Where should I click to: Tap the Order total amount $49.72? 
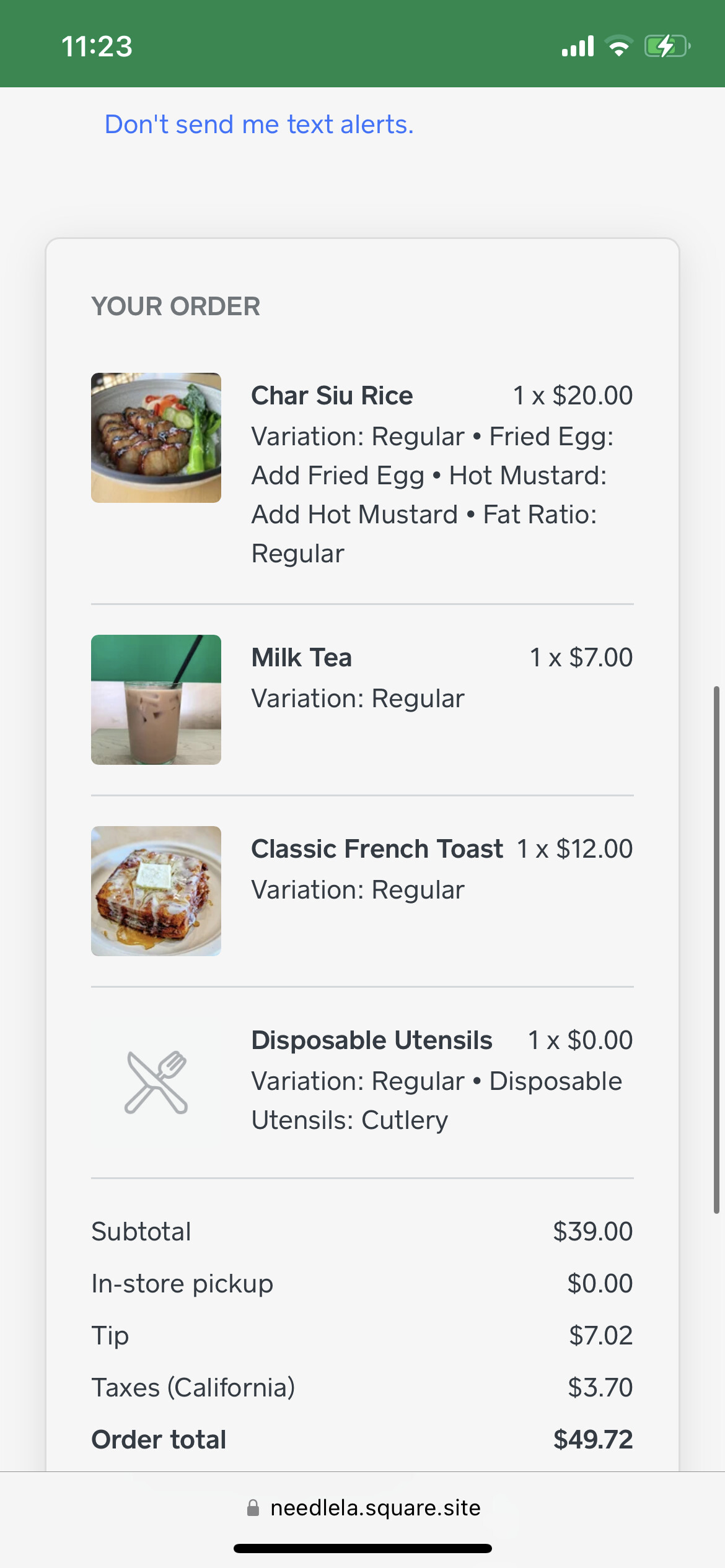pos(593,1440)
